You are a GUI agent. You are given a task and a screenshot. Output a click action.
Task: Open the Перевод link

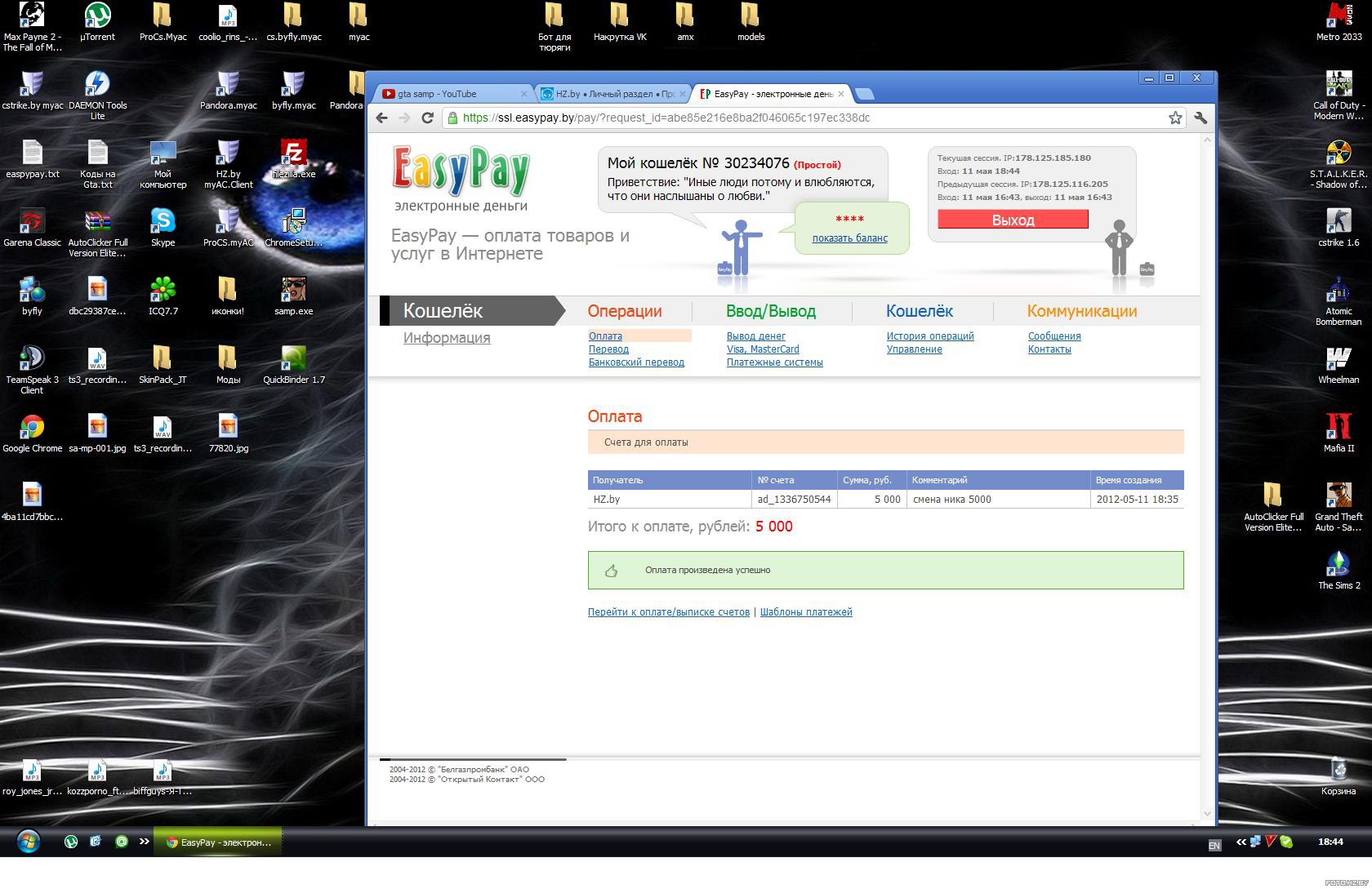(x=608, y=349)
